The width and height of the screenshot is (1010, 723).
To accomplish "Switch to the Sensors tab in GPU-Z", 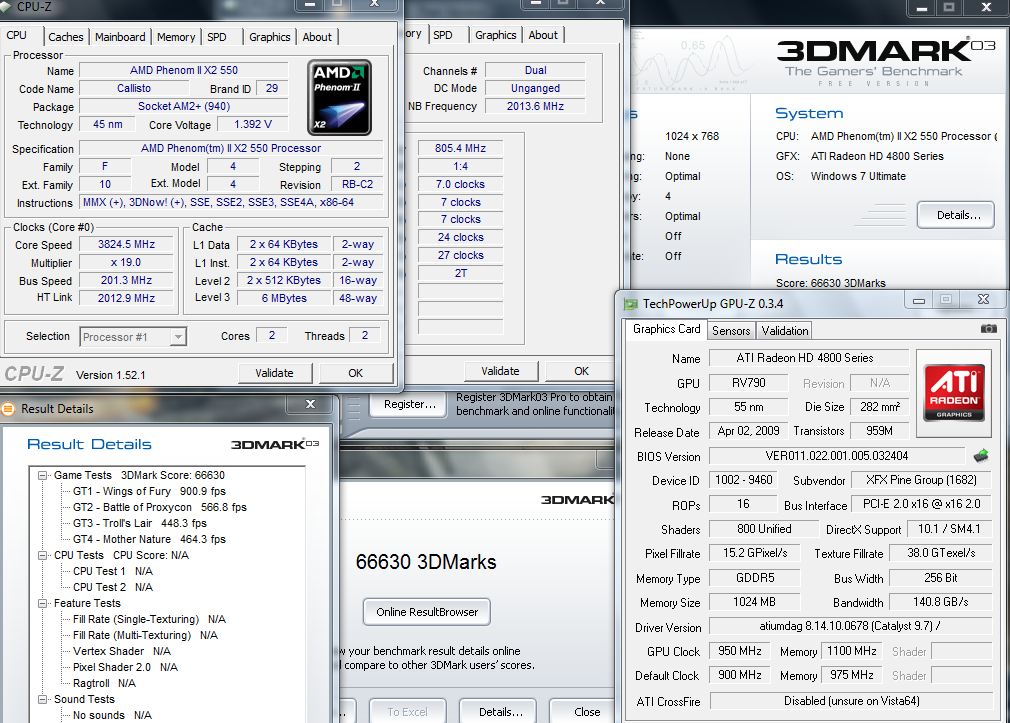I will tap(730, 331).
